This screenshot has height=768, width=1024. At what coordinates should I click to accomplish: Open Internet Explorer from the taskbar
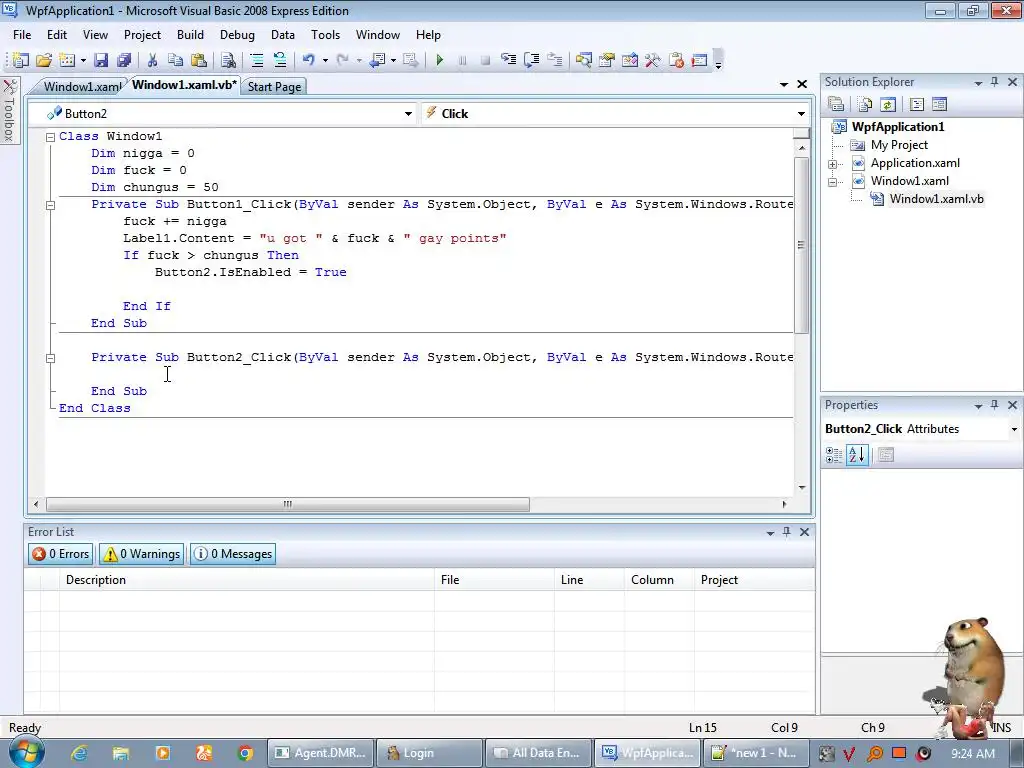click(80, 753)
